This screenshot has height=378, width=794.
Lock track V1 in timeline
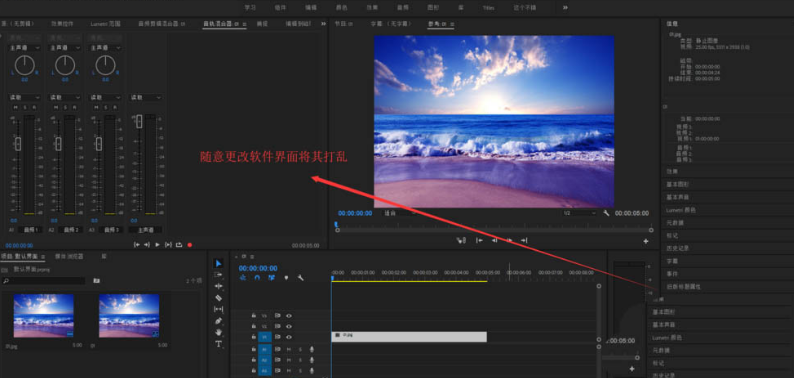[x=253, y=337]
